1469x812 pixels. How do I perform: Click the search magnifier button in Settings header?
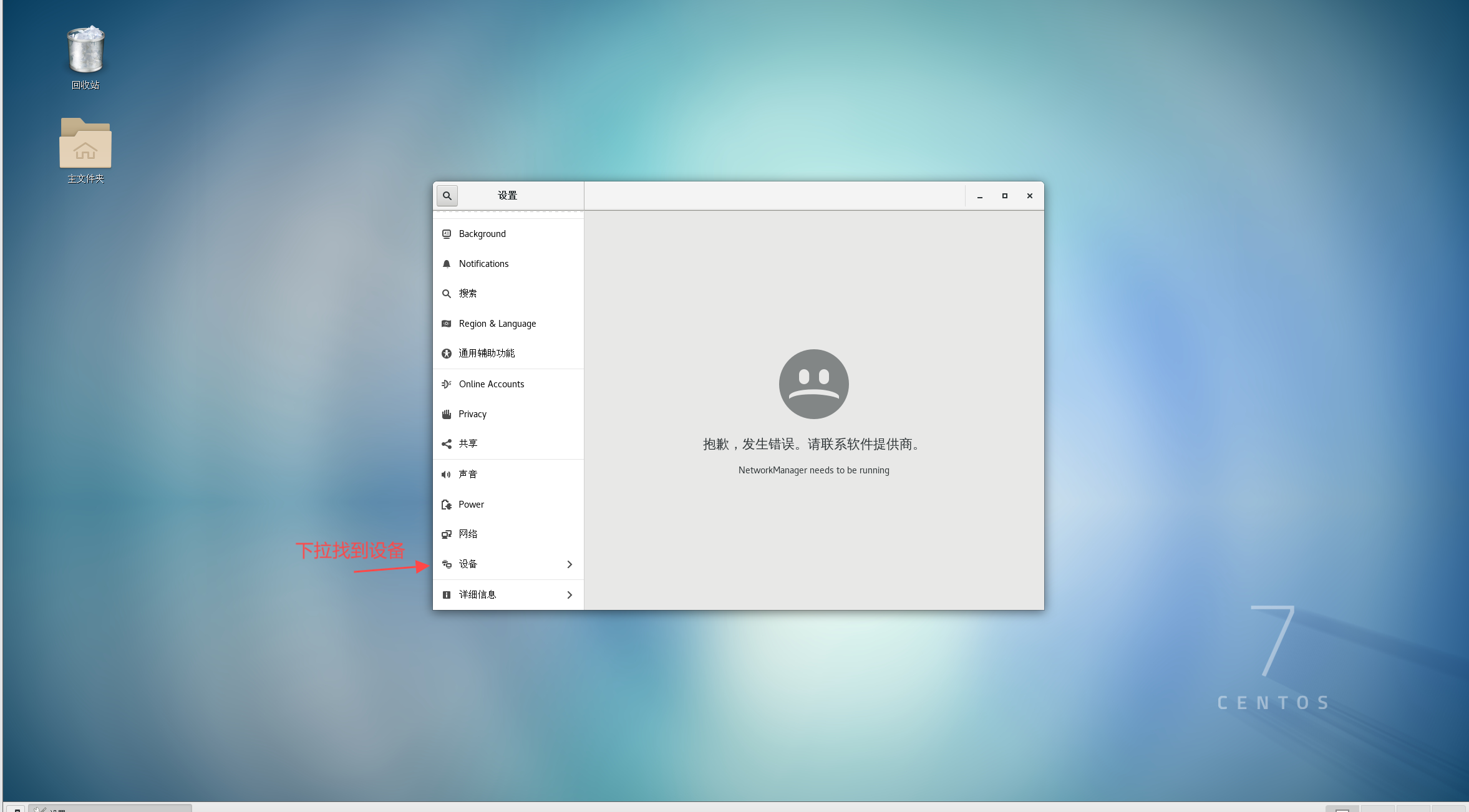click(447, 196)
